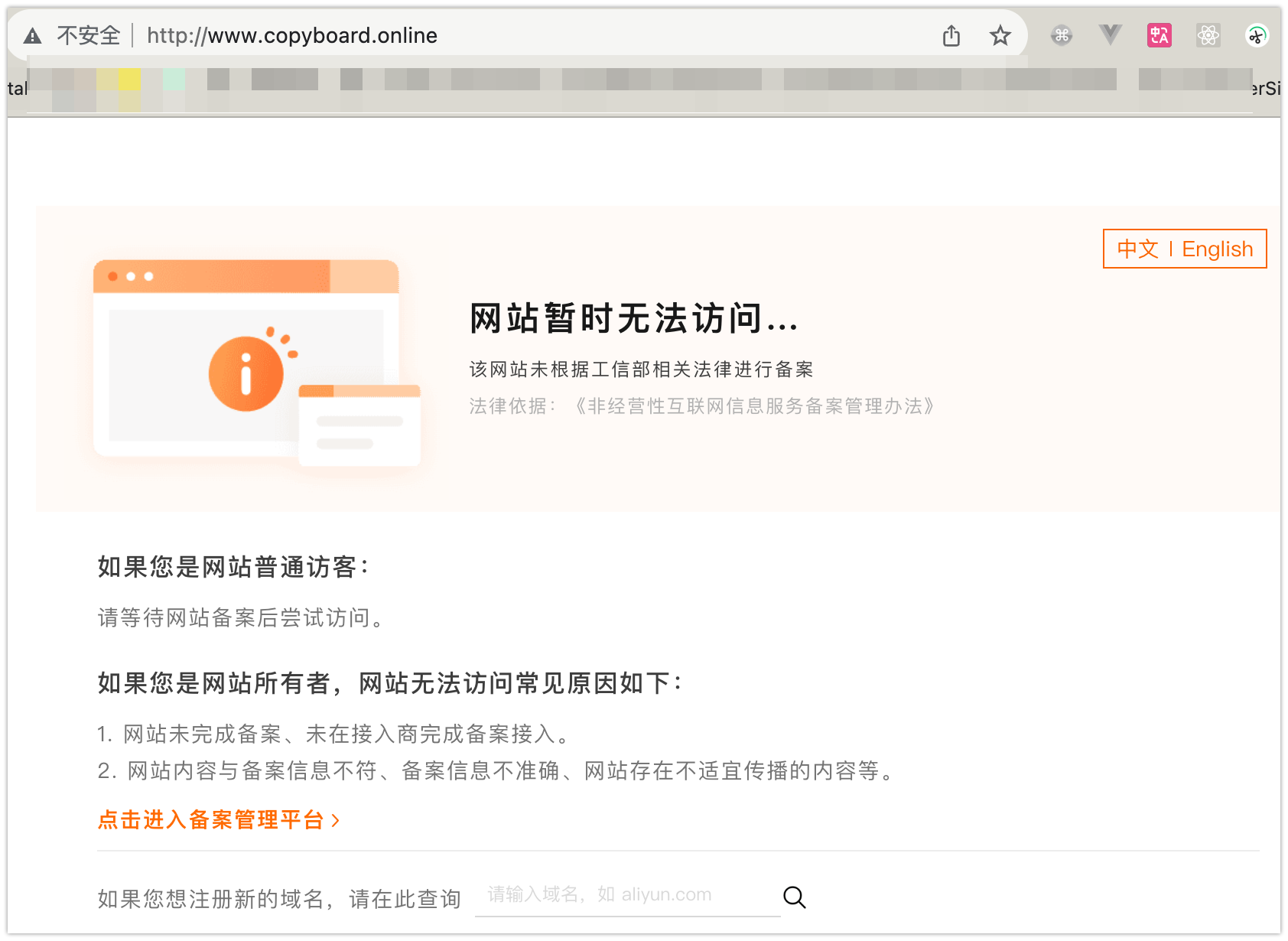Screen dimensions: 1288x941
Task: Focus the domain name query input
Action: (627, 895)
